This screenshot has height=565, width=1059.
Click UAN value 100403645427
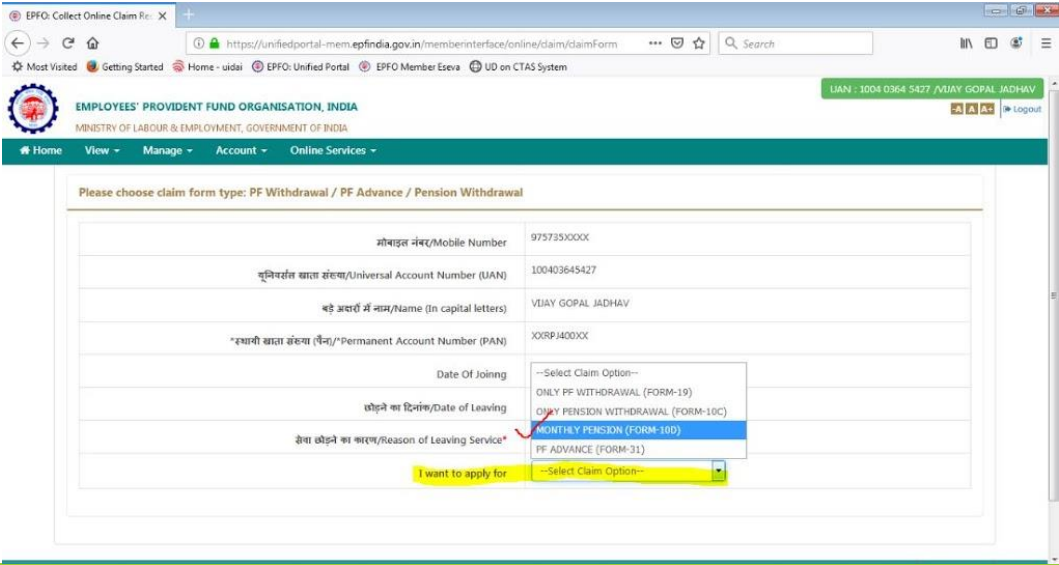point(564,270)
